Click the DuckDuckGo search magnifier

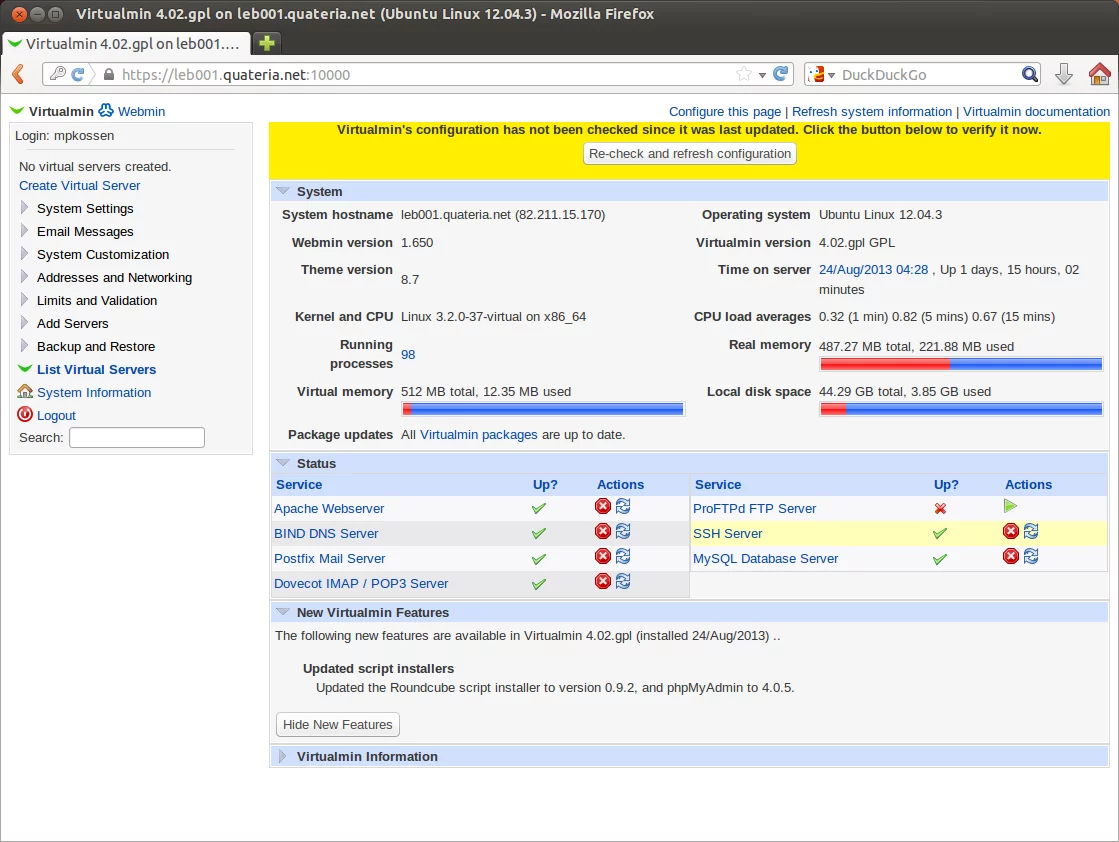click(1029, 74)
